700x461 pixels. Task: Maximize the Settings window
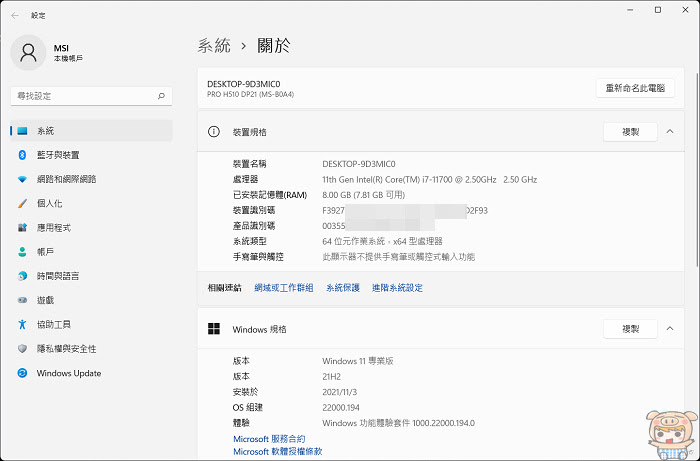pyautogui.click(x=658, y=10)
